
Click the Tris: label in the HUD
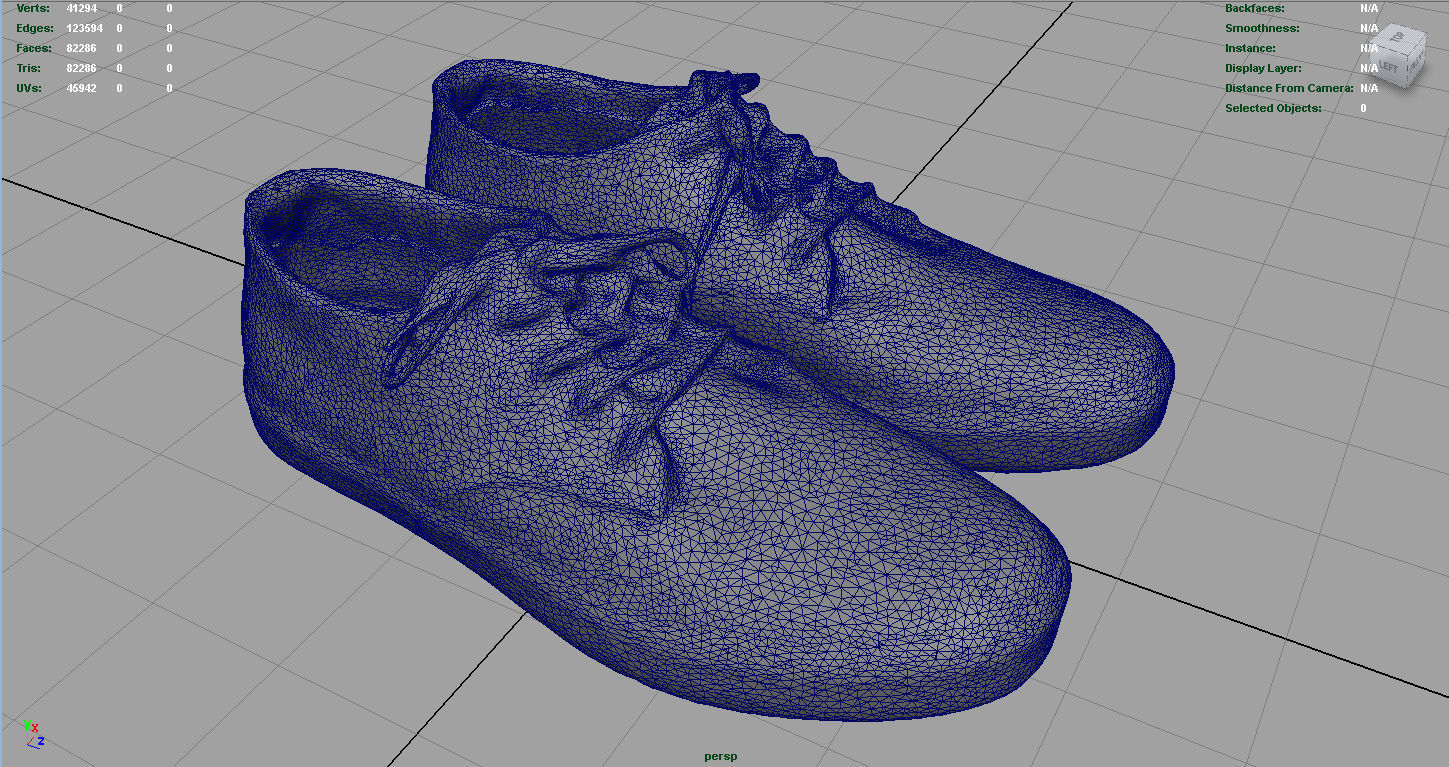coord(29,68)
